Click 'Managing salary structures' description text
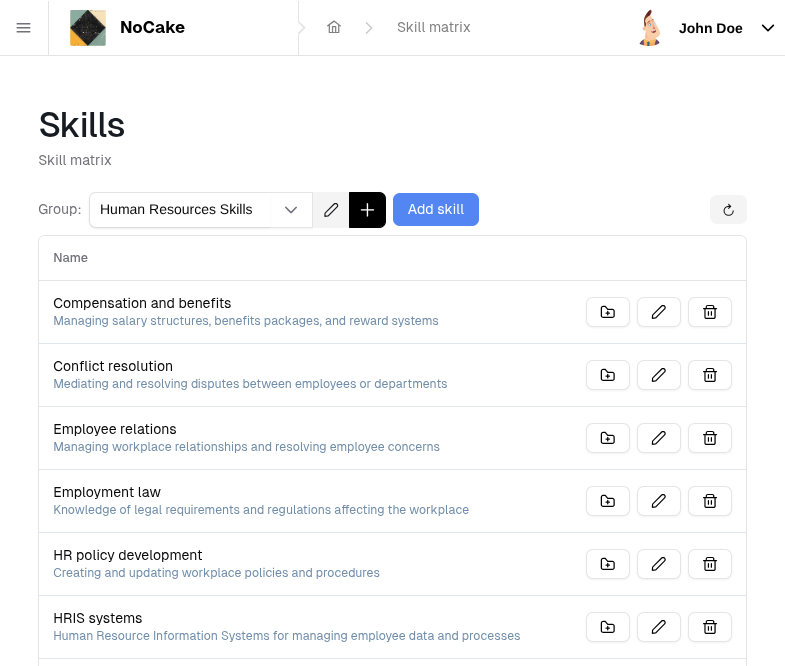The height and width of the screenshot is (666, 785). point(246,321)
